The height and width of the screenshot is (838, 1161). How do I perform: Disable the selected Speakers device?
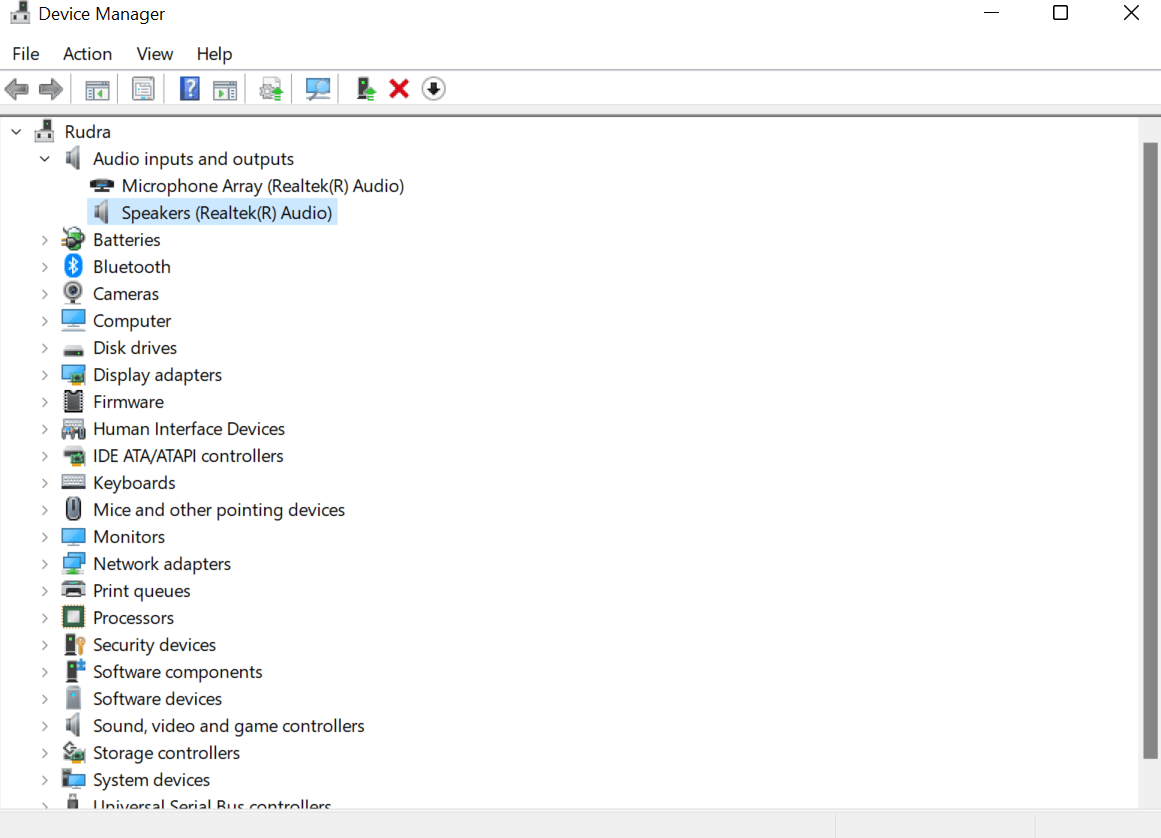click(x=433, y=88)
